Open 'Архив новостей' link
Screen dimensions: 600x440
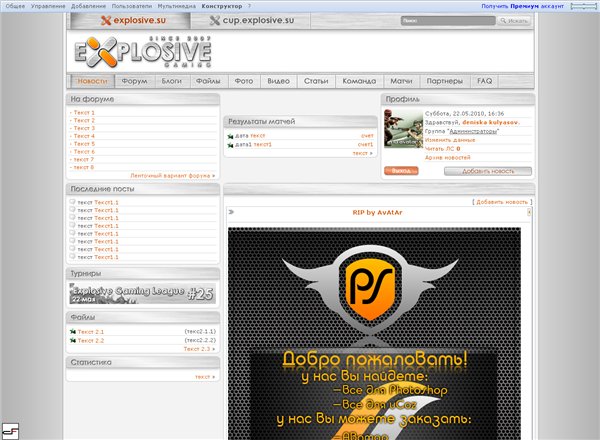tap(447, 158)
